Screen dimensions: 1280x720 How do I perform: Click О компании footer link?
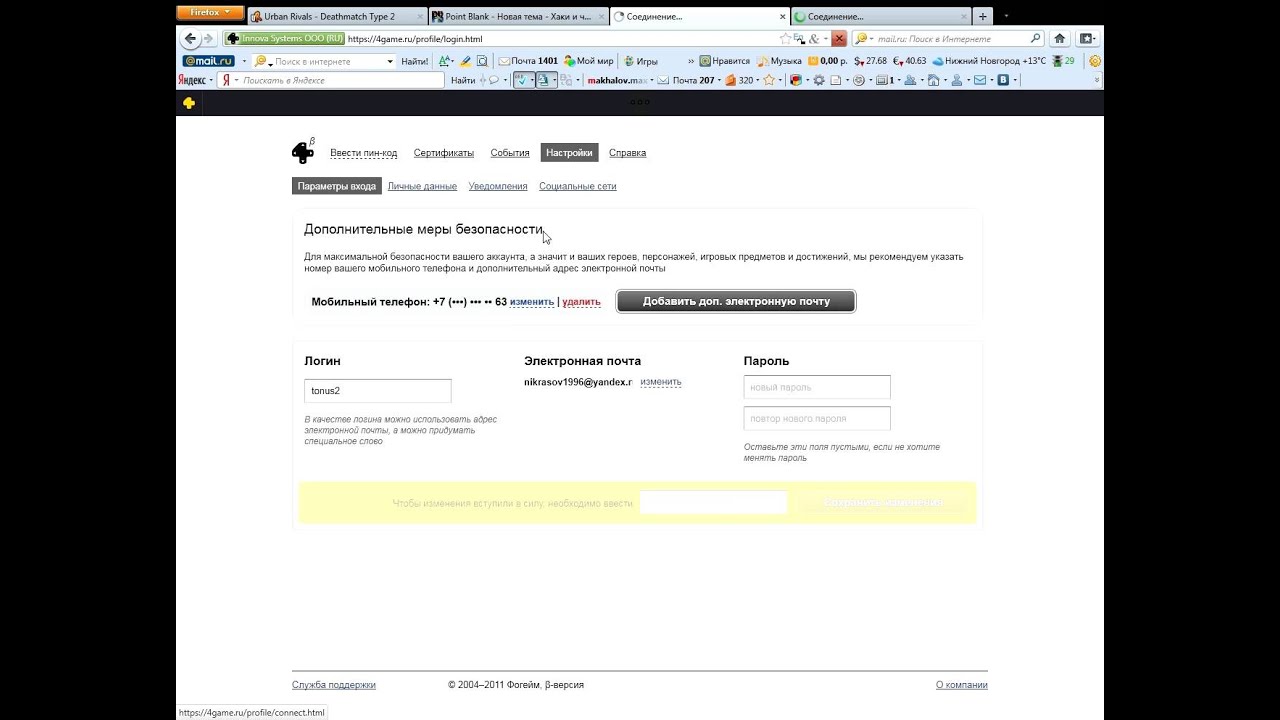961,685
